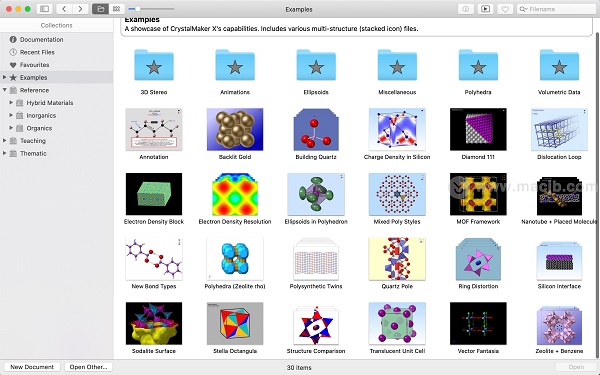Click the Open Other... button
This screenshot has width=600, height=375.
coord(88,367)
